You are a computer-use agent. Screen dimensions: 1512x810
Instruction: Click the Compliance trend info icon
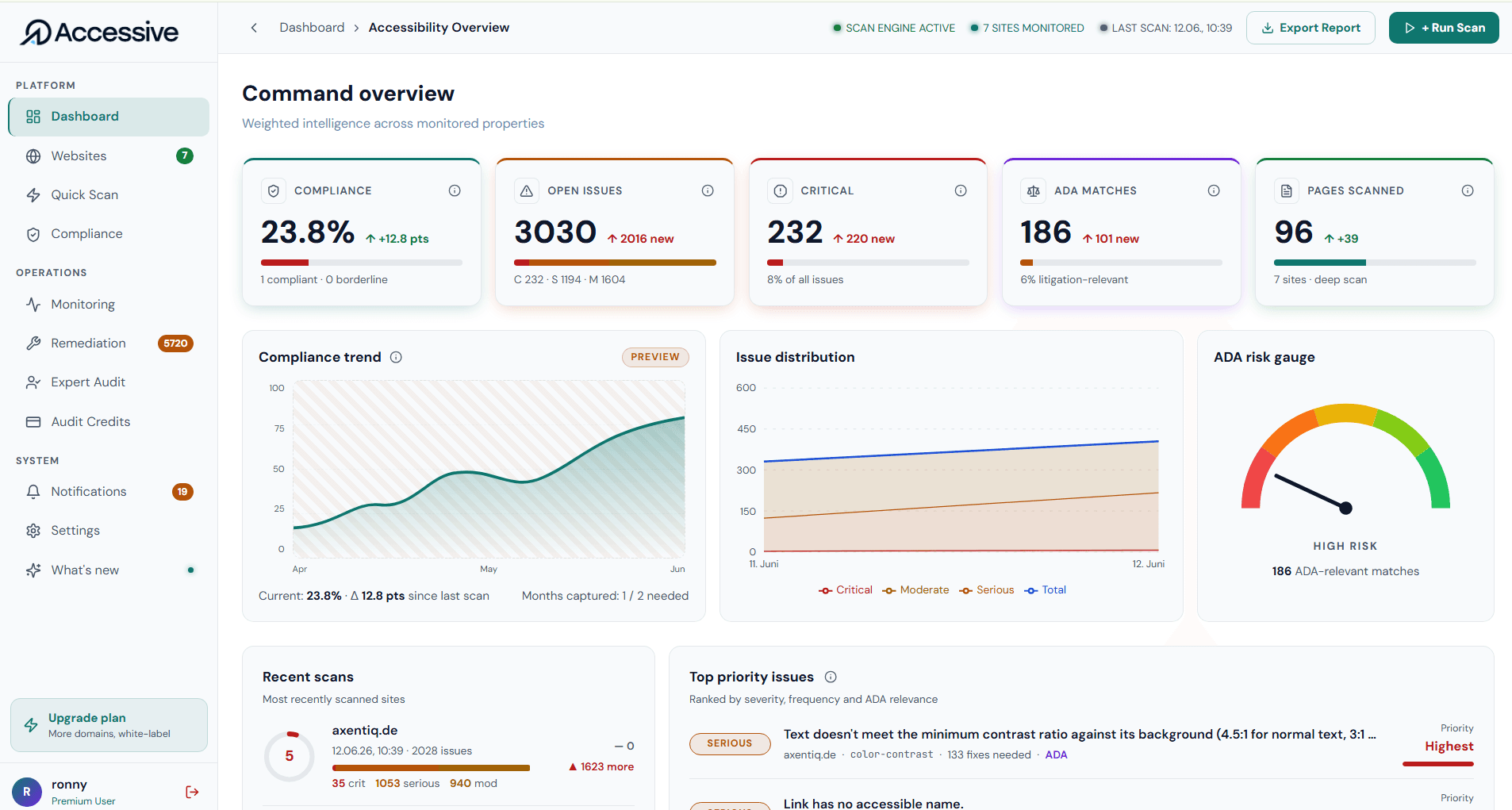click(x=396, y=357)
